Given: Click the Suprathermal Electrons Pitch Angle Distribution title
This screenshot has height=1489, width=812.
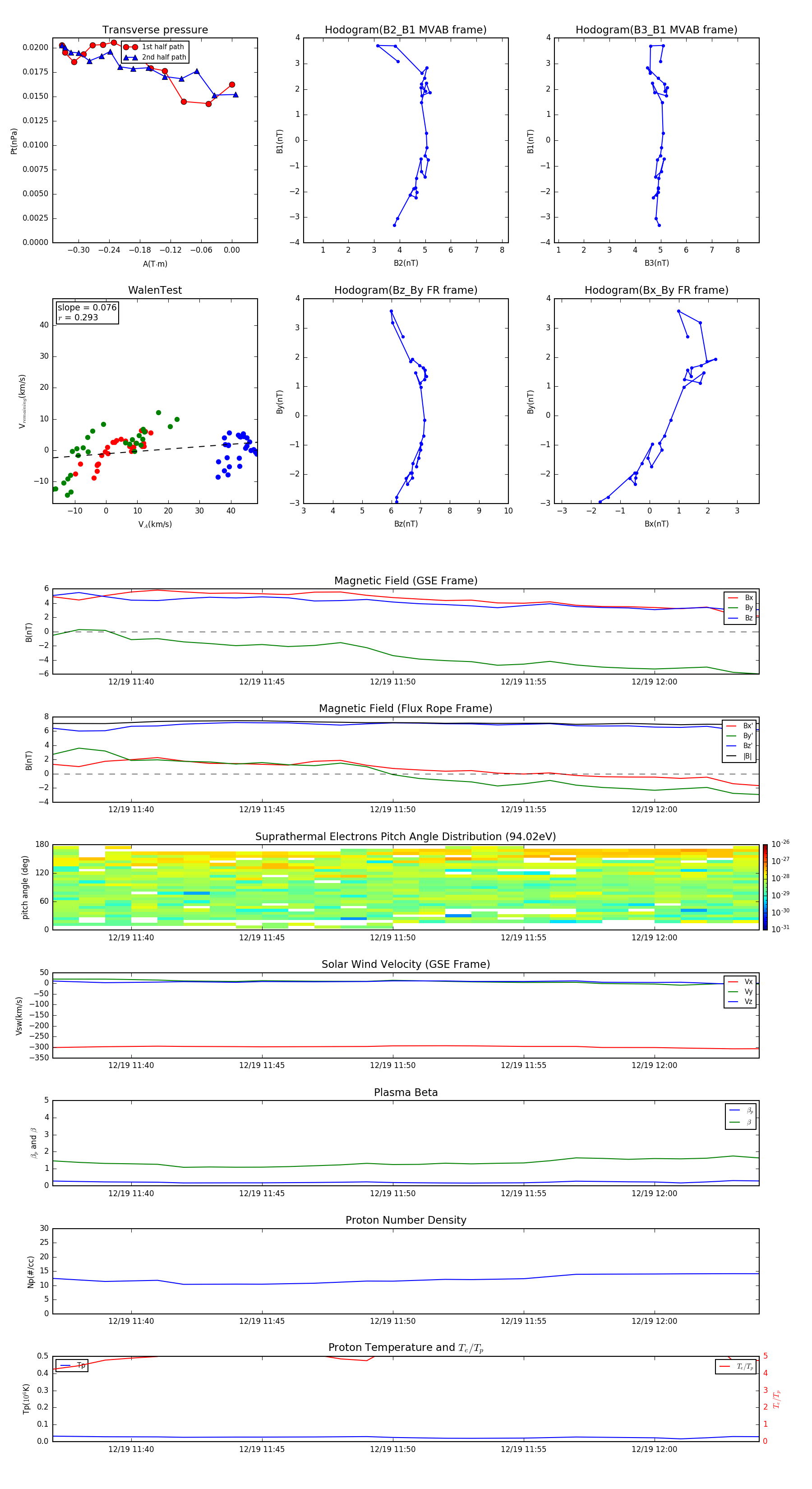Looking at the screenshot, I should click(406, 837).
